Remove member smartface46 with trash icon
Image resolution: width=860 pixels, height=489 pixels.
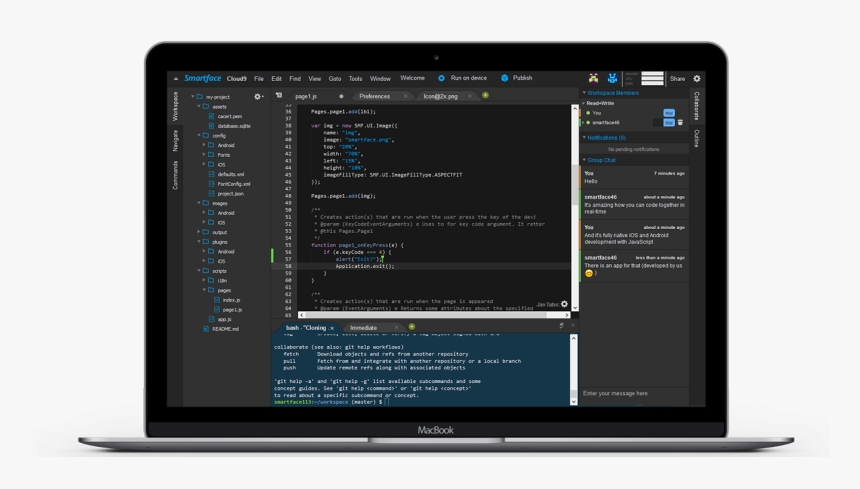tap(680, 122)
